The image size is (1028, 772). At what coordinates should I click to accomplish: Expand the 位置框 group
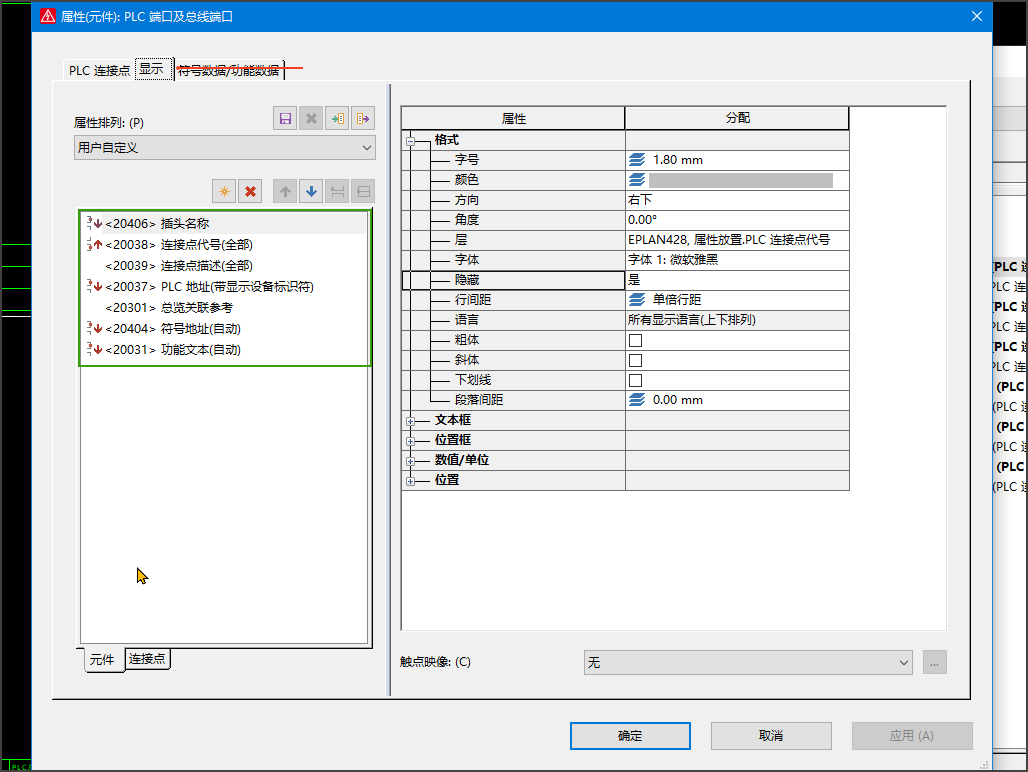point(410,441)
